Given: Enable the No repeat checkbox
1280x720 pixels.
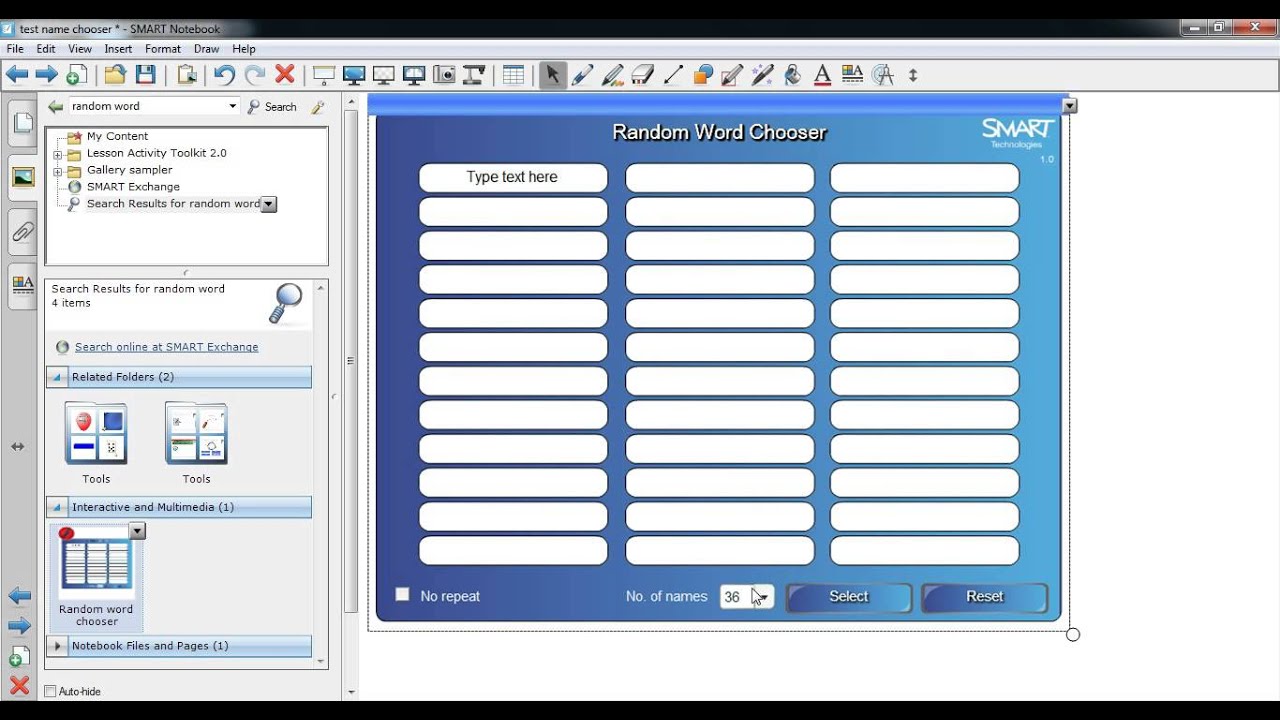Looking at the screenshot, I should tap(402, 595).
